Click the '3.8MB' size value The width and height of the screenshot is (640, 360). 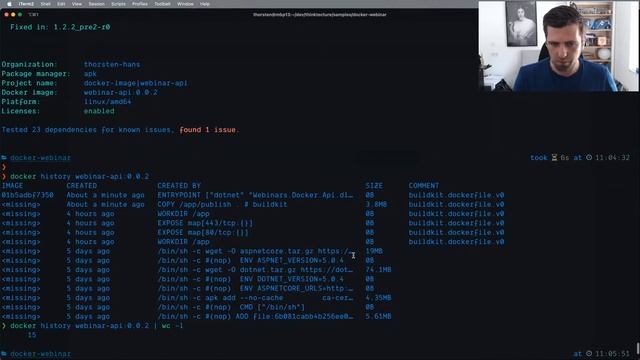(x=376, y=204)
